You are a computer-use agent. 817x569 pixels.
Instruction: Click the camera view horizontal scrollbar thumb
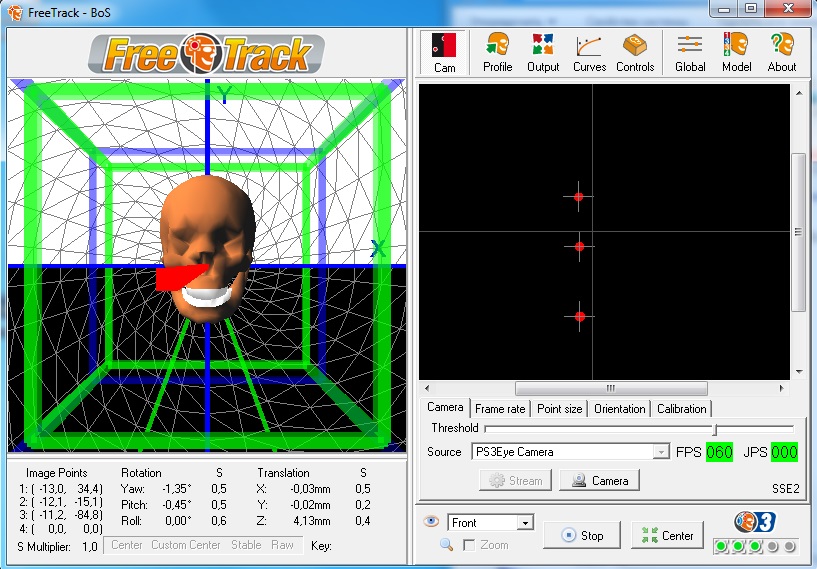tap(611, 388)
